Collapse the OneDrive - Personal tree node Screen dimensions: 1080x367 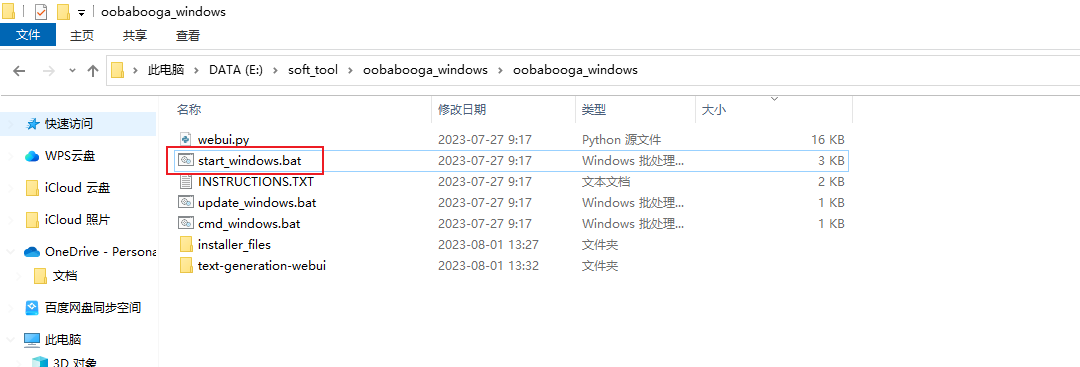coord(10,252)
